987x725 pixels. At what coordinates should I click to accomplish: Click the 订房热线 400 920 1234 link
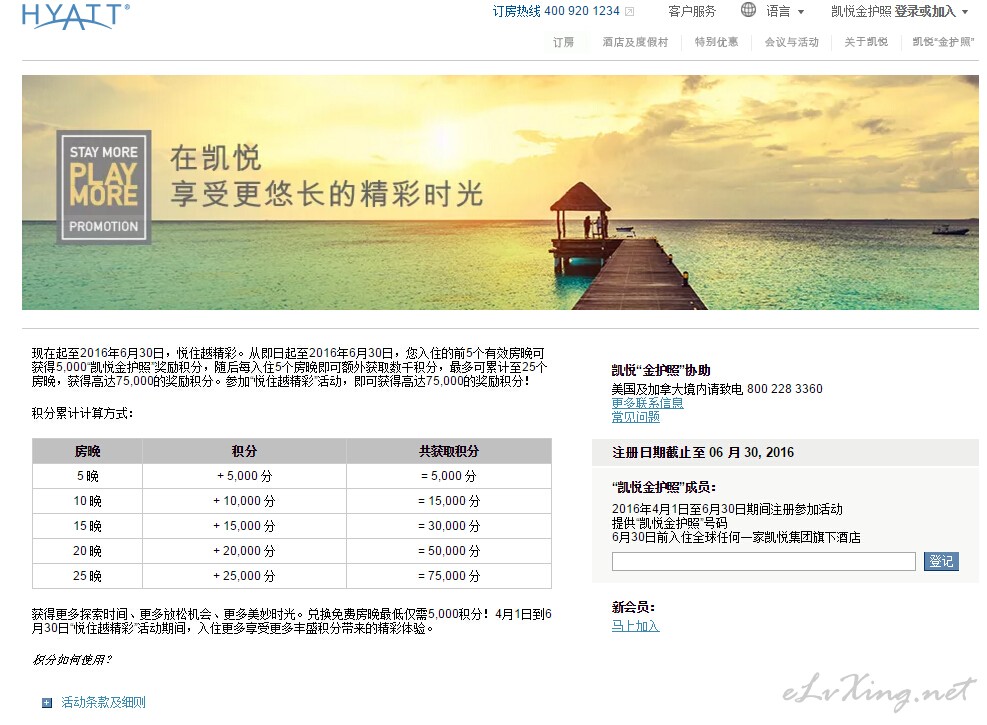(556, 11)
